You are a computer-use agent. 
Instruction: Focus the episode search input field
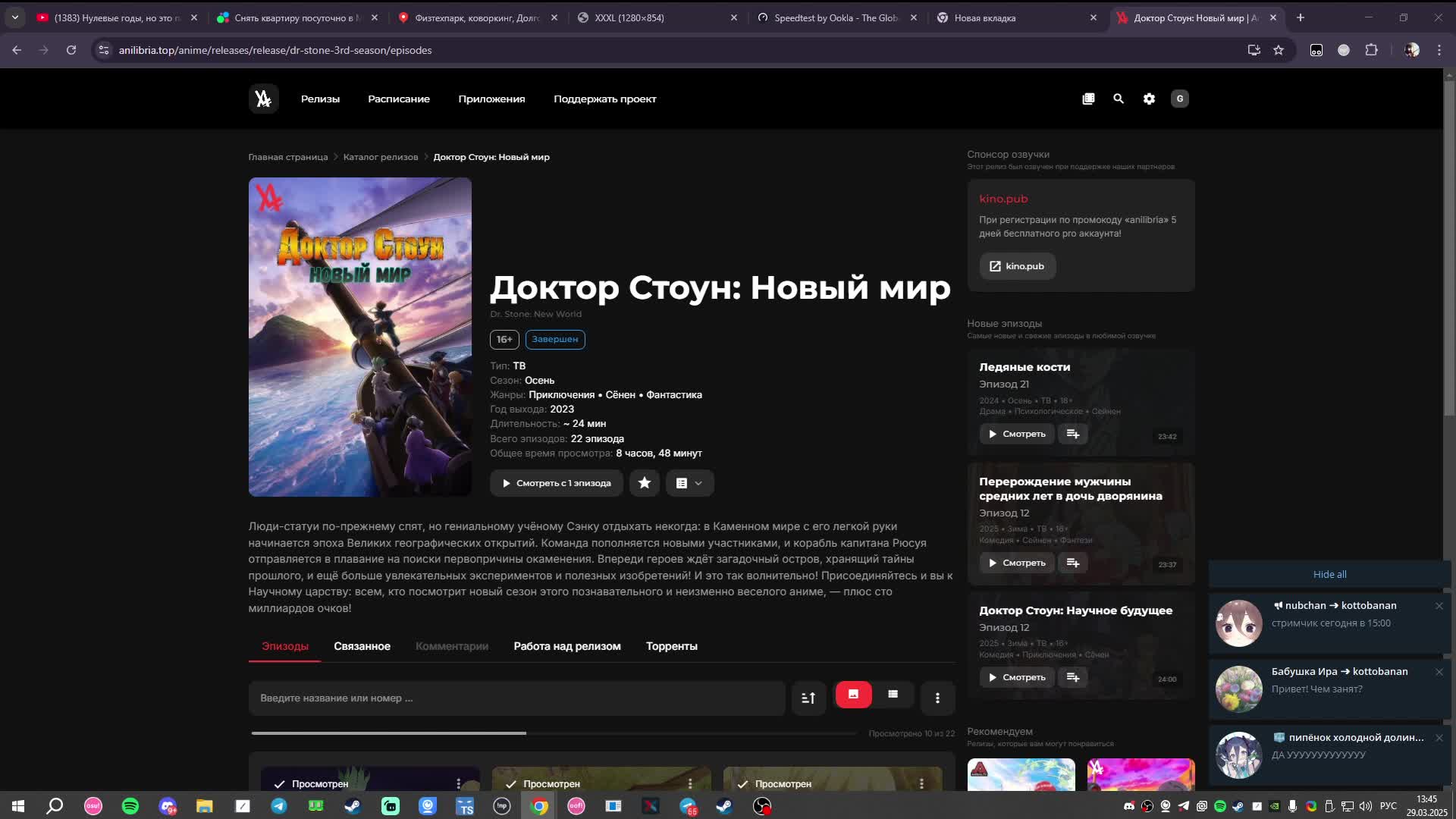[x=516, y=698]
